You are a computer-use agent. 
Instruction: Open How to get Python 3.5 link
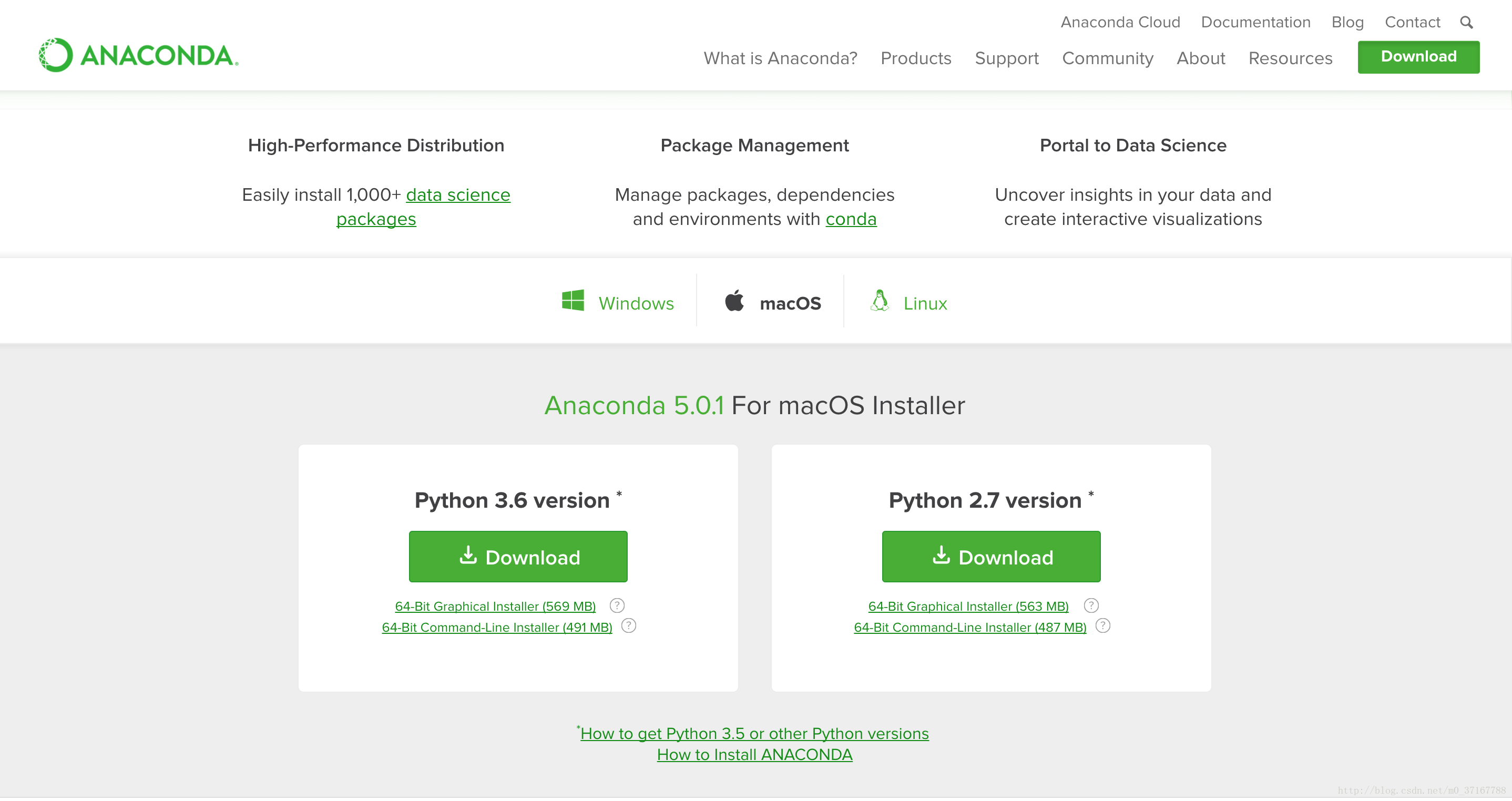(754, 734)
